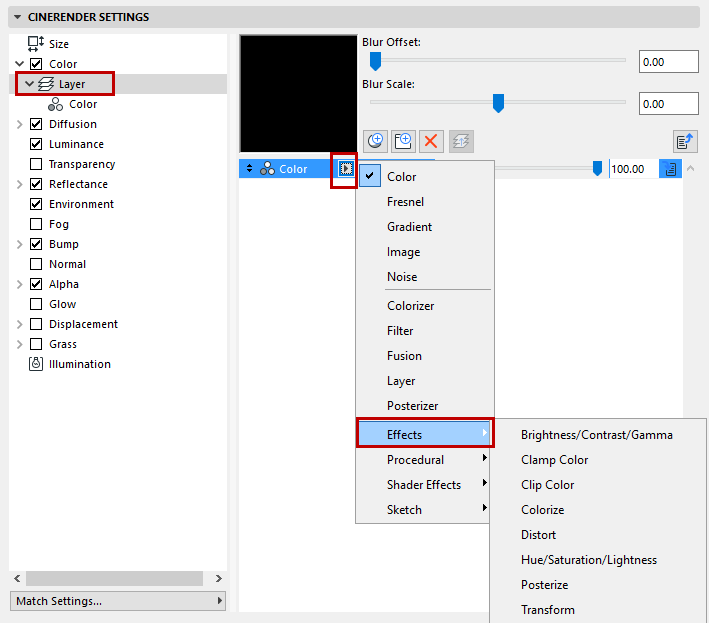
Task: Click the layer opacity slider handle
Action: point(597,169)
